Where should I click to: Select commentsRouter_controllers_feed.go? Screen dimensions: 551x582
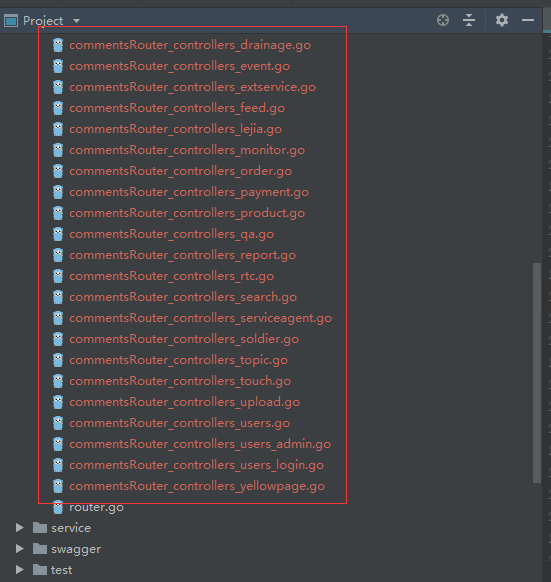click(x=177, y=108)
